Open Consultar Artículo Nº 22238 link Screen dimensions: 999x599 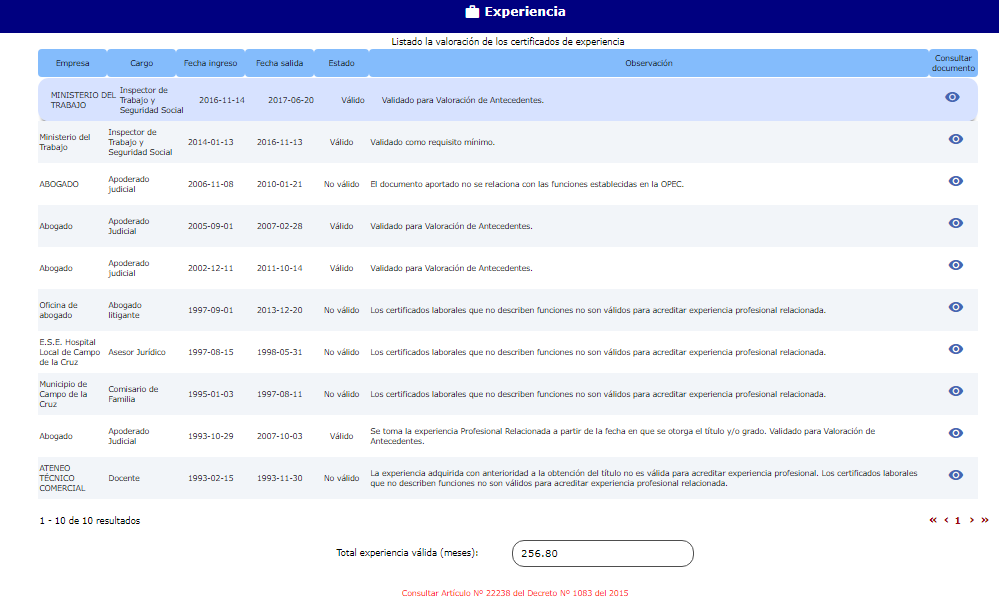click(515, 593)
